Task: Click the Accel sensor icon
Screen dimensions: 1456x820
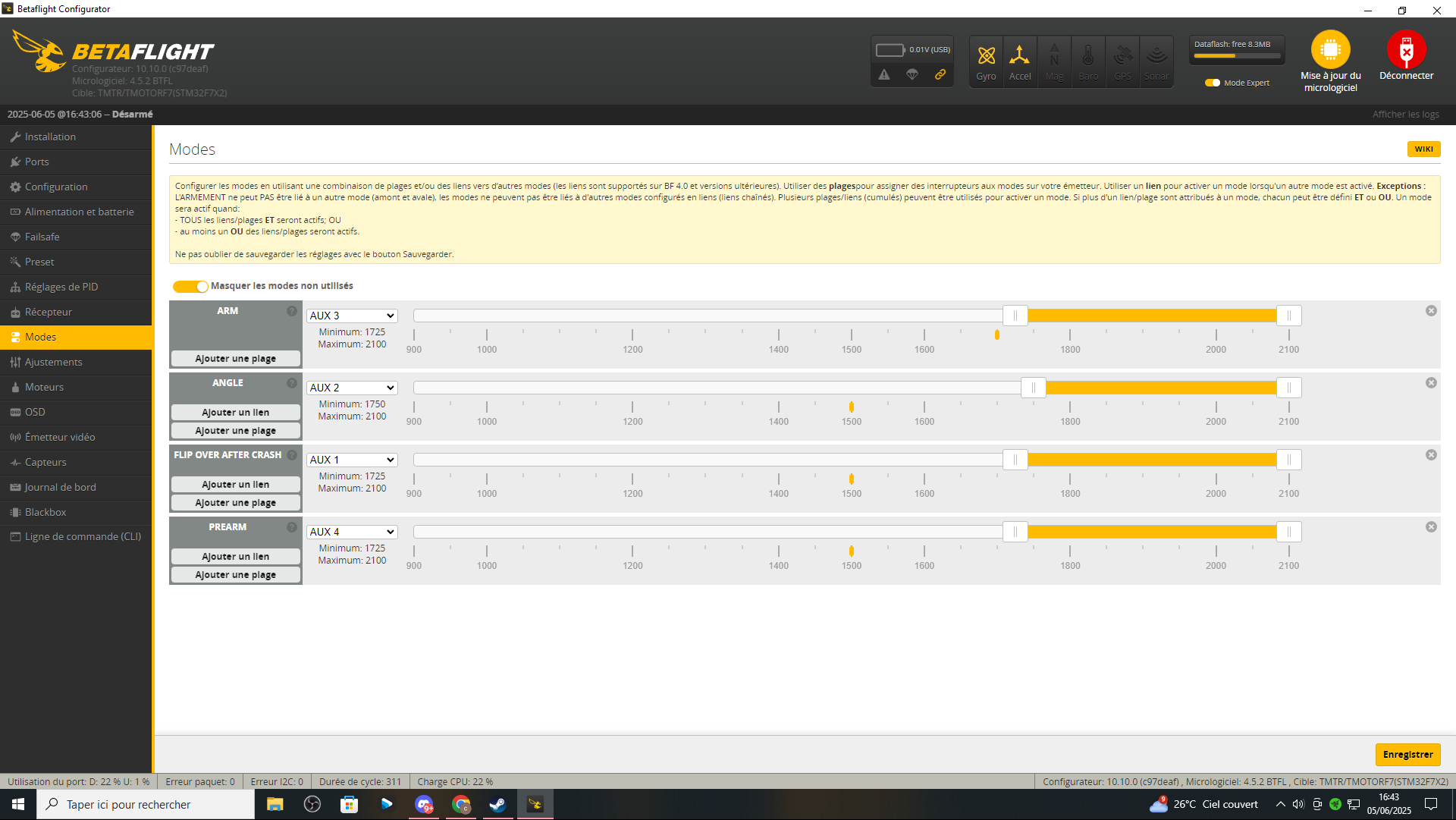Action: pos(1020,61)
